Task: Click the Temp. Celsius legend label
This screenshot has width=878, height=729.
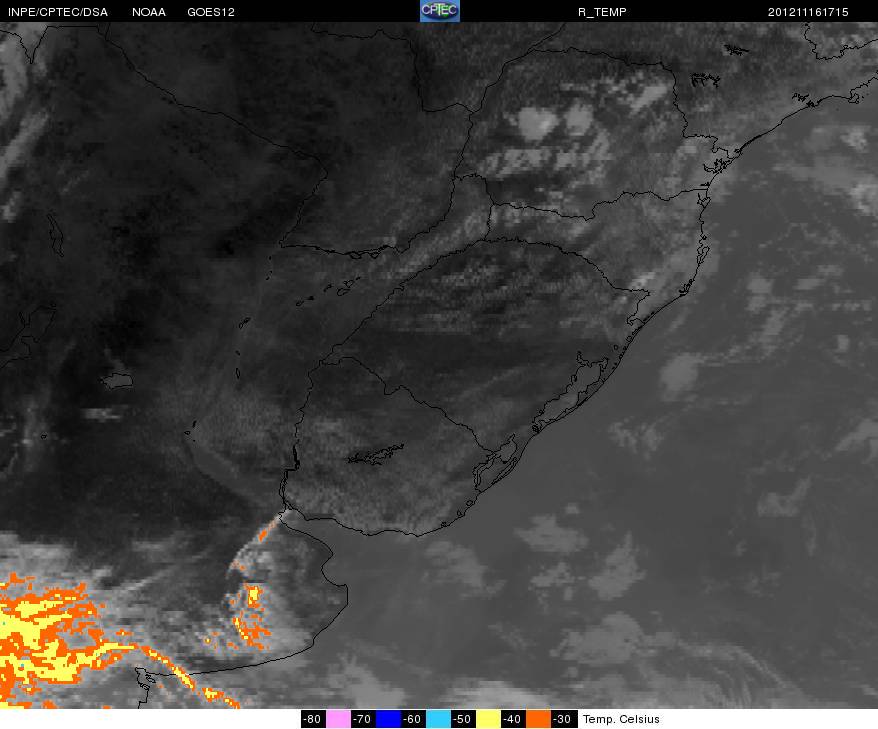Action: click(621, 719)
